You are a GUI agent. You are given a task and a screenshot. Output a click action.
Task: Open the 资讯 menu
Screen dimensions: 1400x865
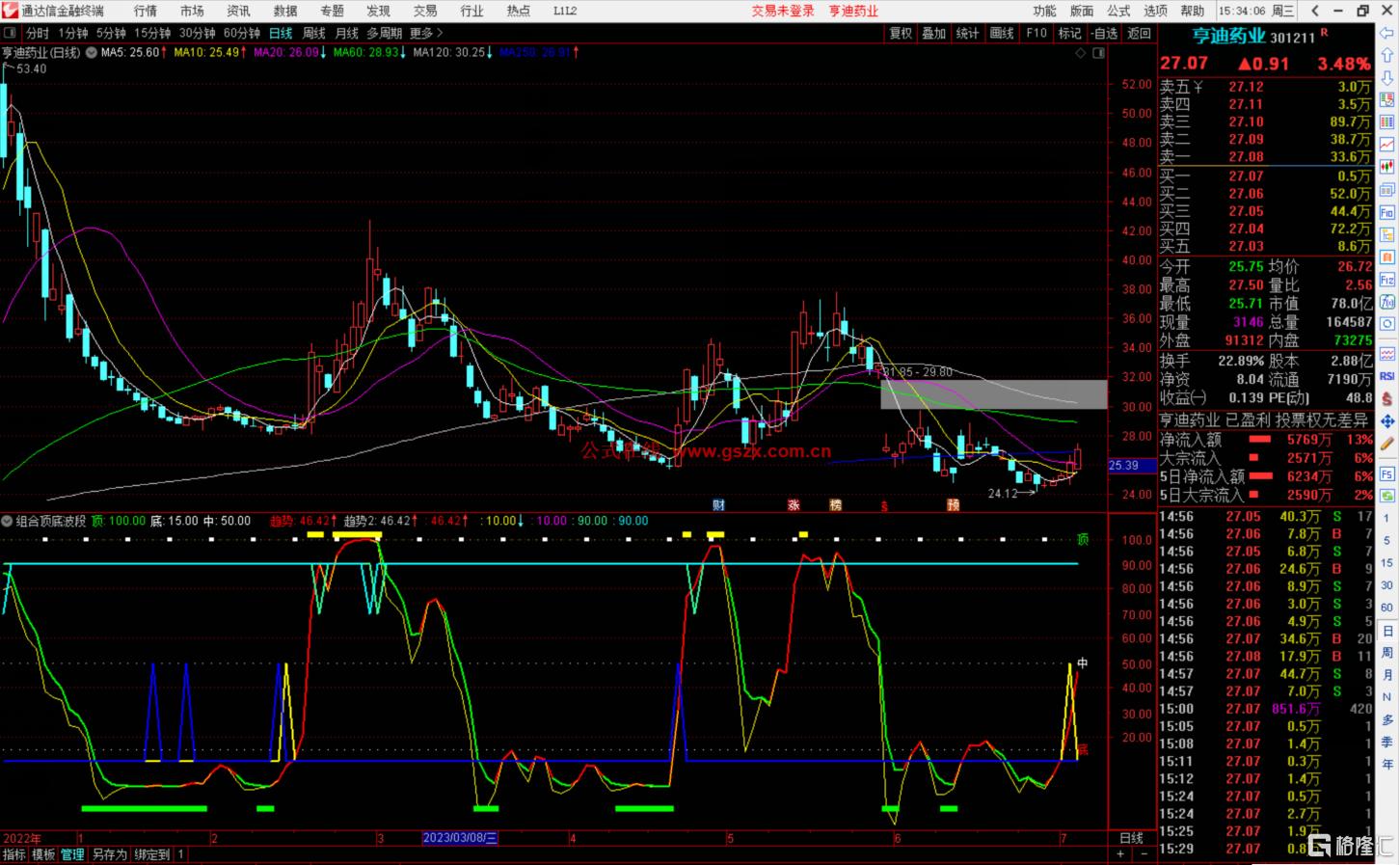pos(238,11)
